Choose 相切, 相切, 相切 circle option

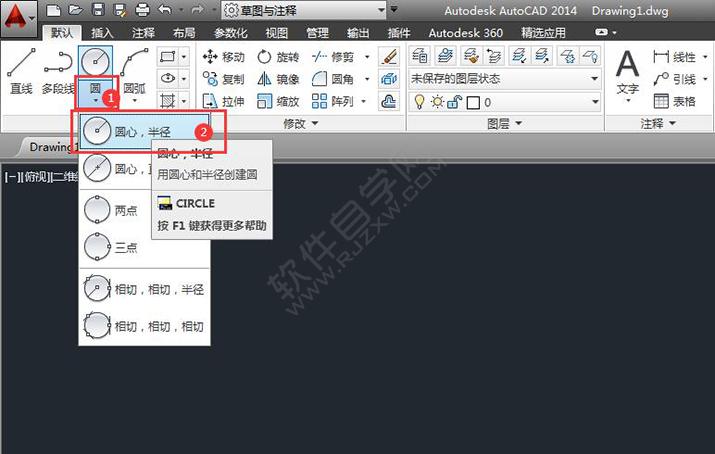click(x=145, y=326)
